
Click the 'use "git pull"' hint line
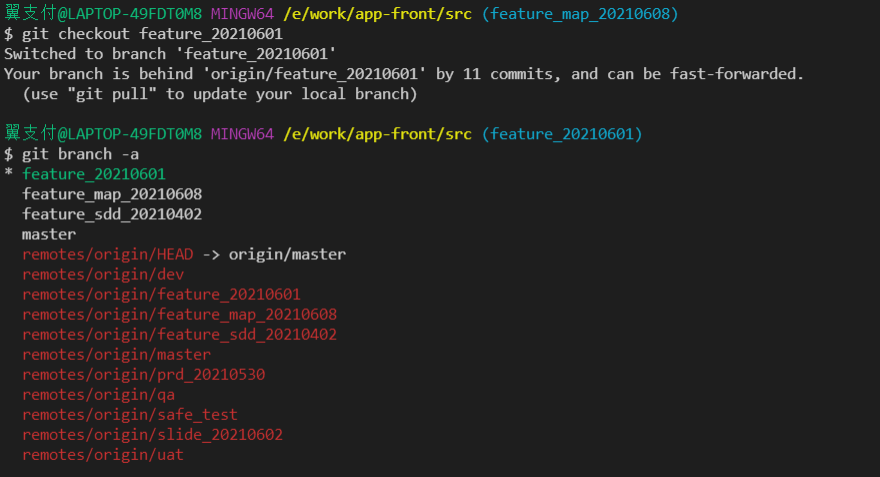click(219, 94)
